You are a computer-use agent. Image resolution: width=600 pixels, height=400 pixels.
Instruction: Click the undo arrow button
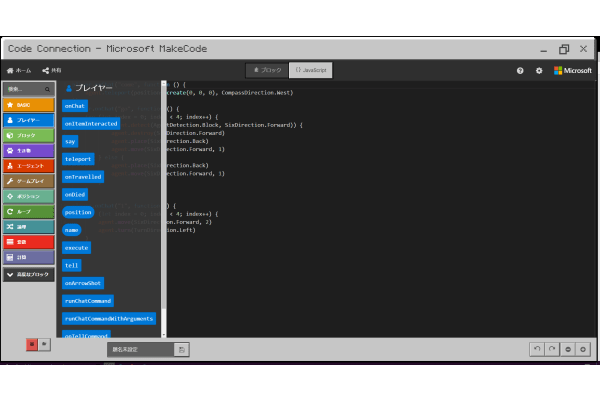[537, 349]
